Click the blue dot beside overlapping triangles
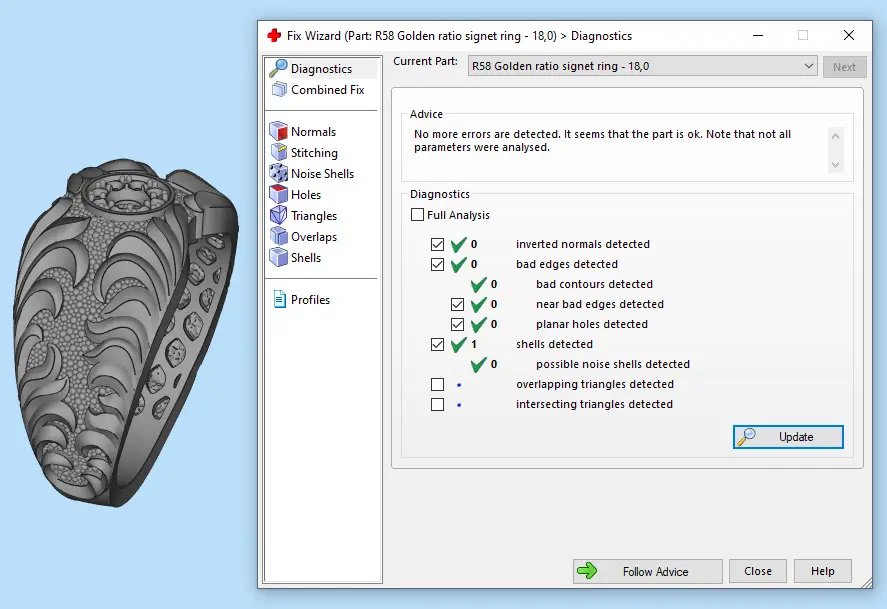Viewport: 887px width, 609px height. pyautogui.click(x=459, y=385)
